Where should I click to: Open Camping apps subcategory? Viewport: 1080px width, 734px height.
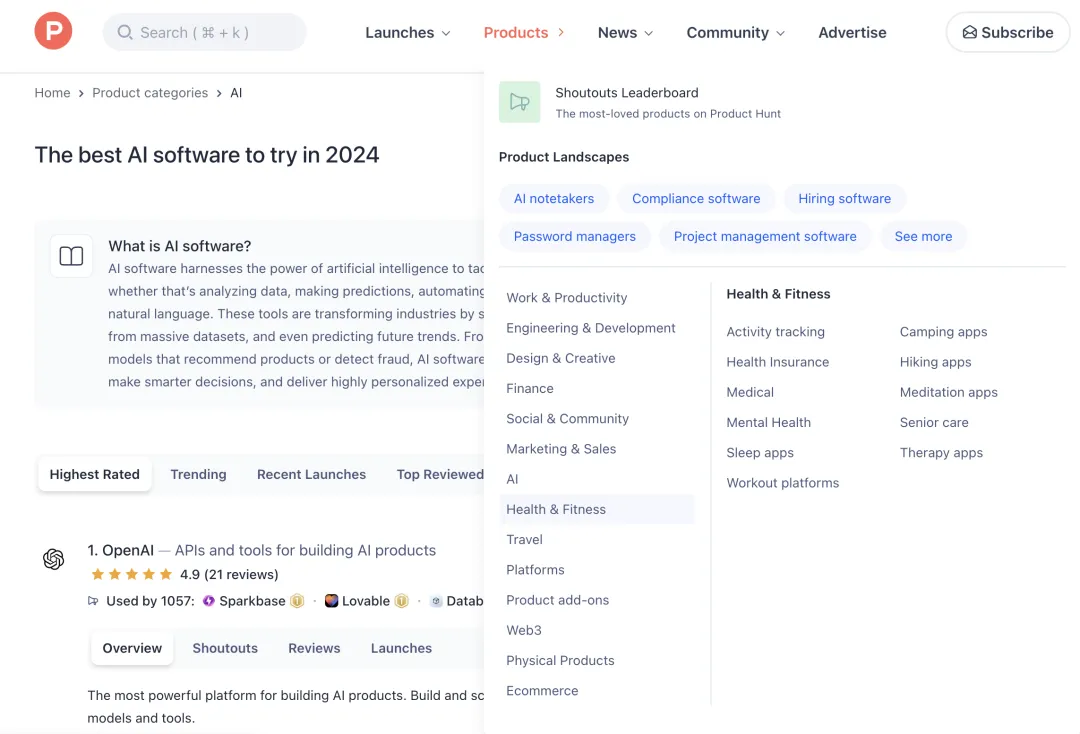point(944,332)
